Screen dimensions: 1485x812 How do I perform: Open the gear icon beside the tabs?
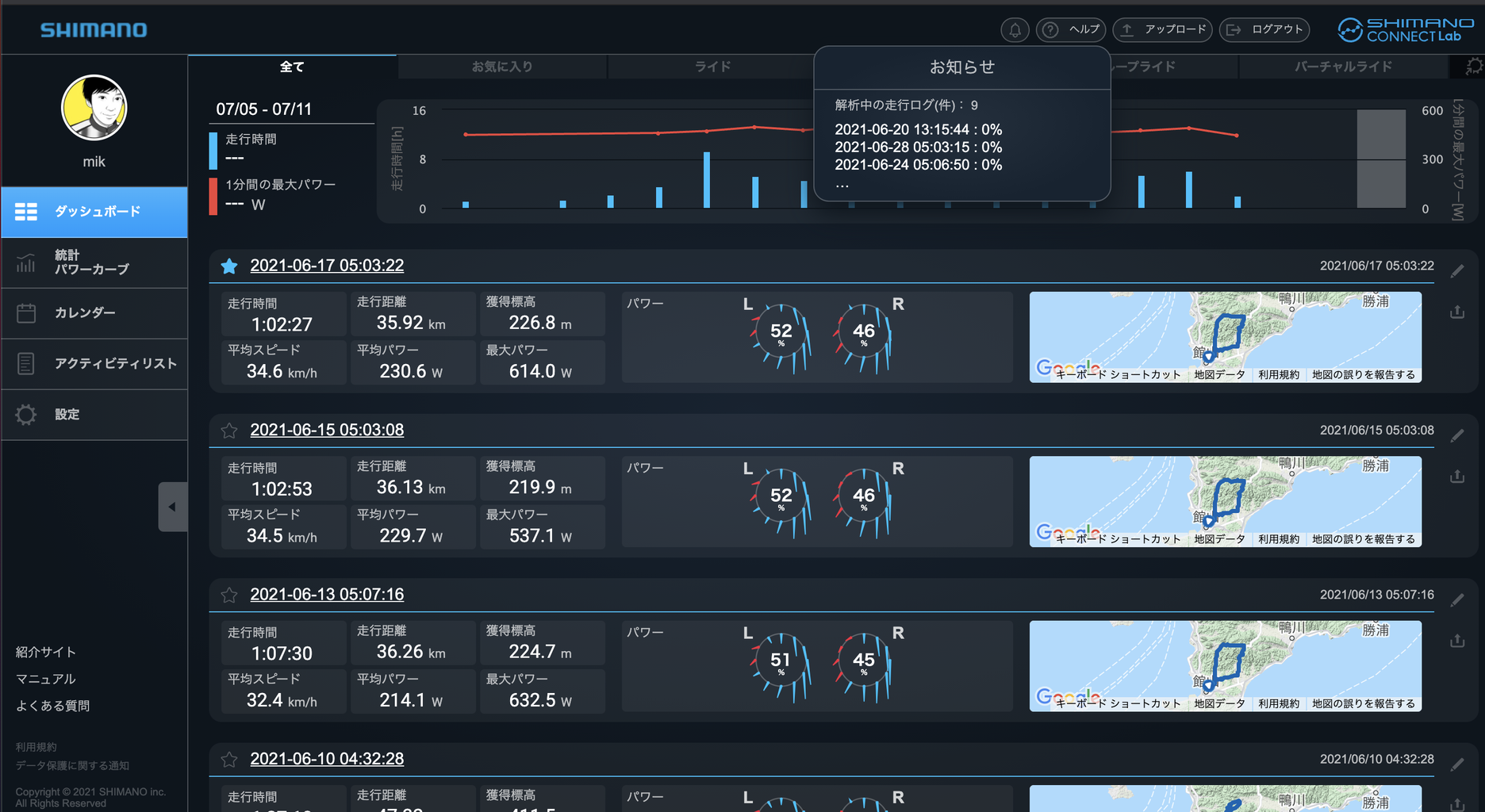pos(1474,67)
